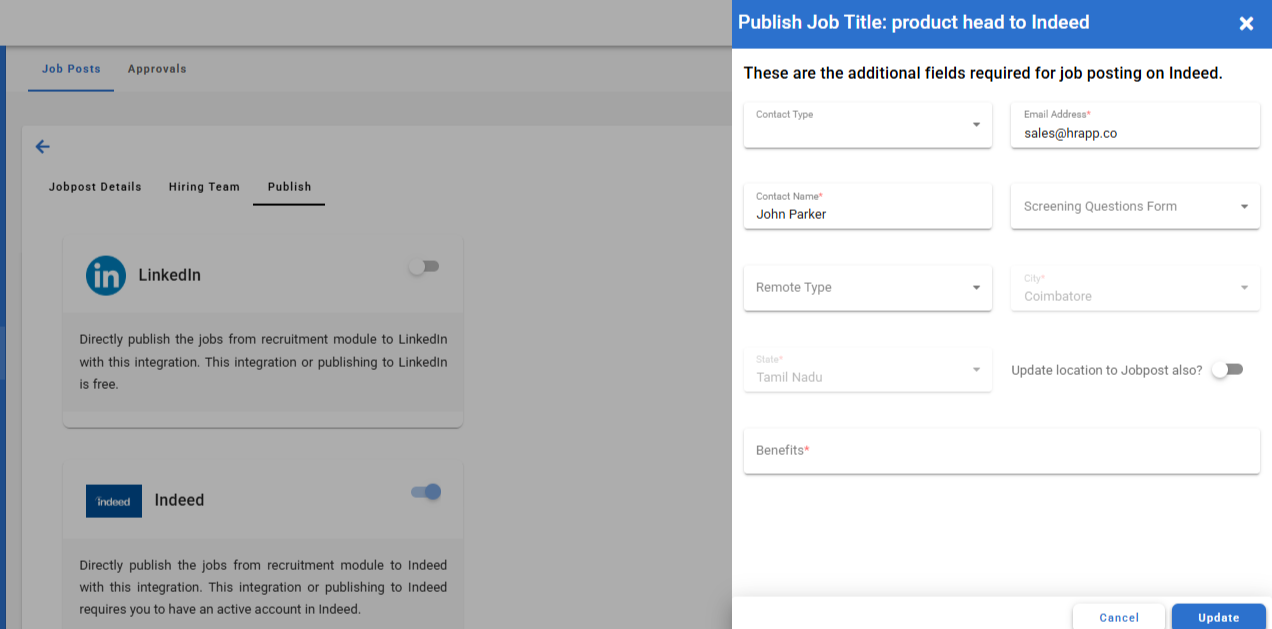Close the Publish Job panel
1272x629 pixels.
[x=1246, y=23]
